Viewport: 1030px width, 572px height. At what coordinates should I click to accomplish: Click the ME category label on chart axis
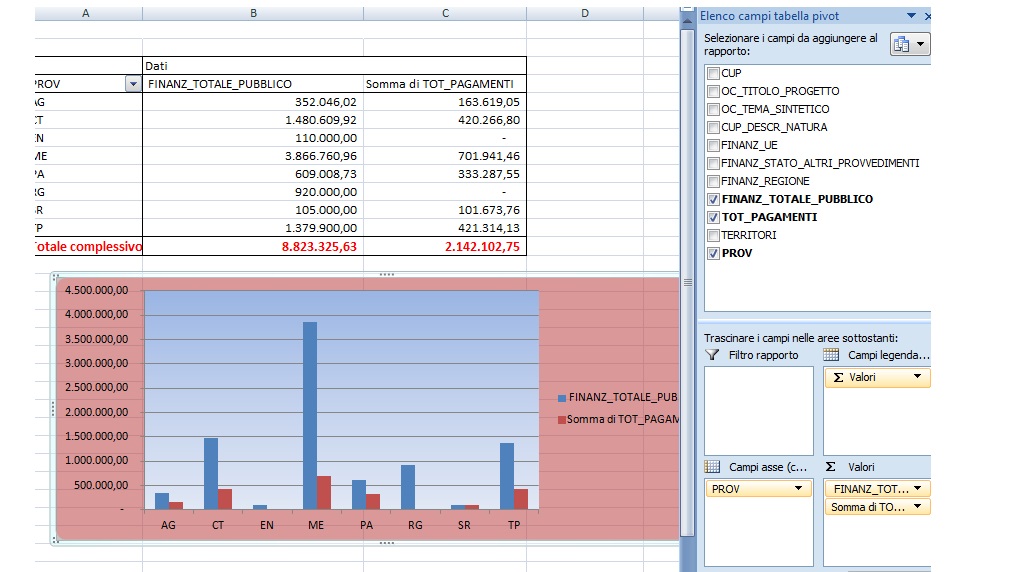point(316,525)
